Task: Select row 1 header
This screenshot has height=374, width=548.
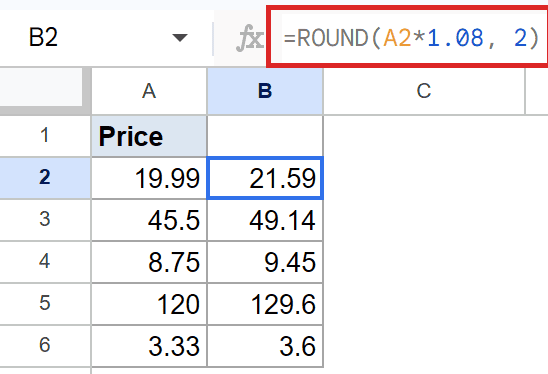Action: 45,136
